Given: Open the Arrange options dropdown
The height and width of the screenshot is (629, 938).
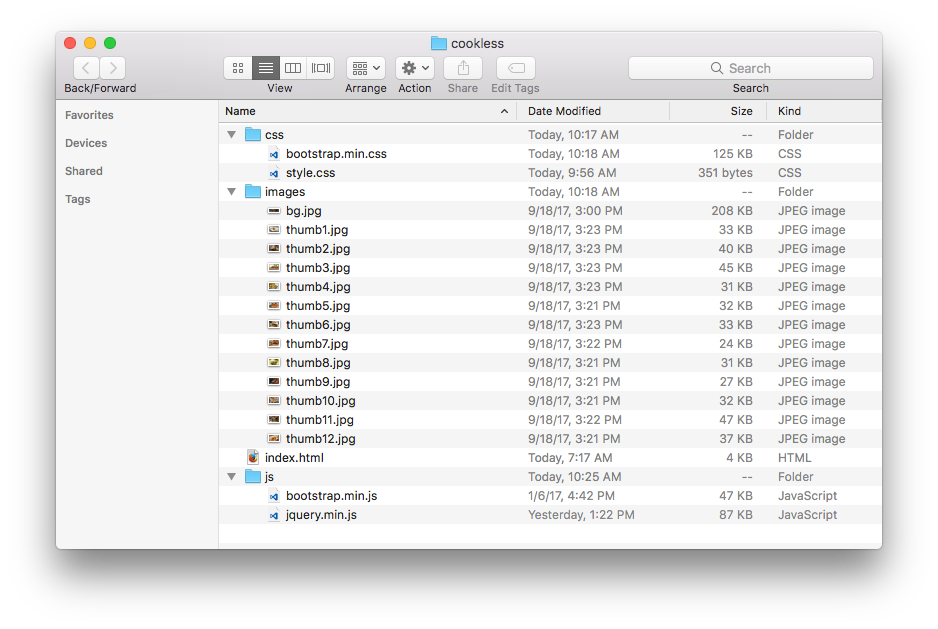Looking at the screenshot, I should pos(365,67).
